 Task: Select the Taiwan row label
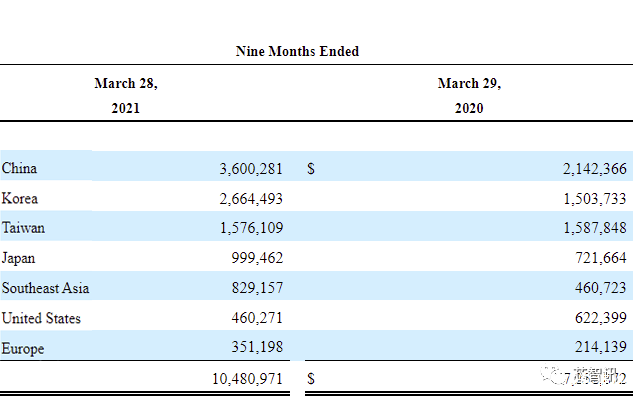click(x=24, y=229)
